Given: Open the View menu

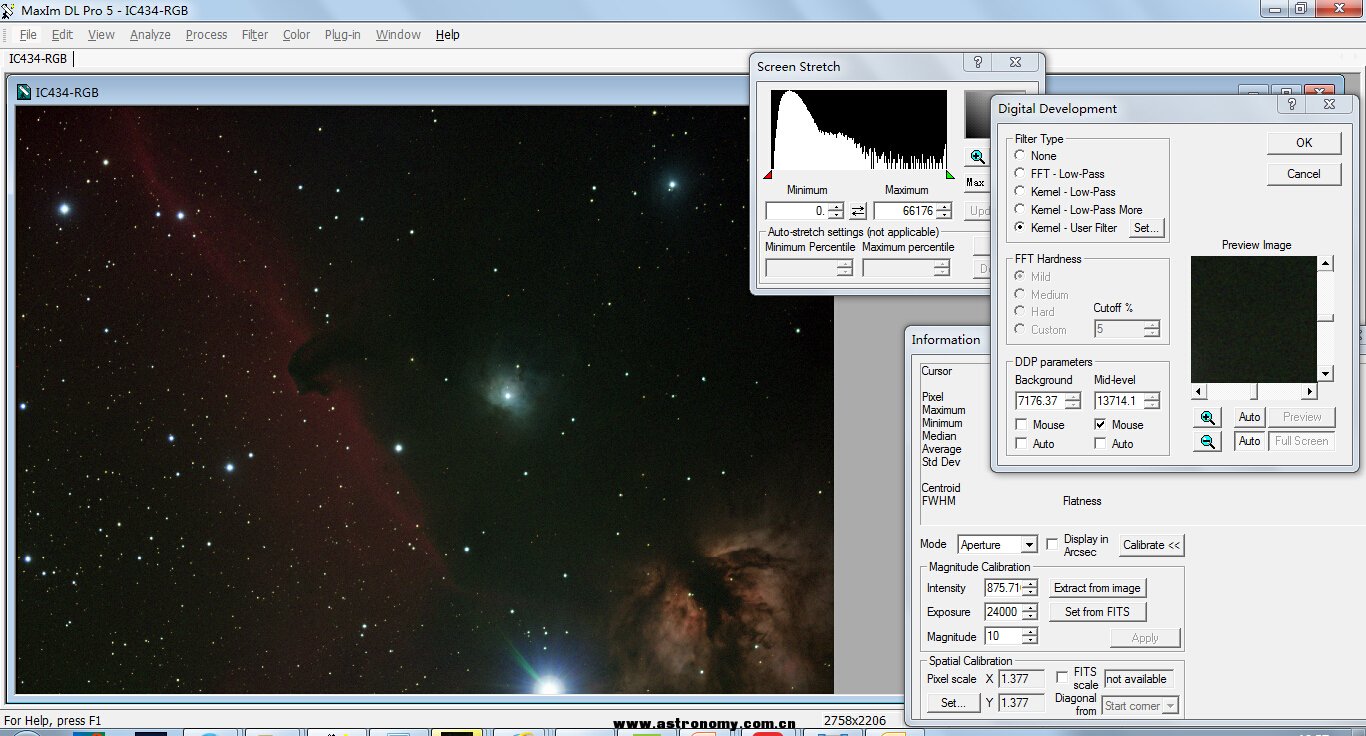Looking at the screenshot, I should [101, 35].
